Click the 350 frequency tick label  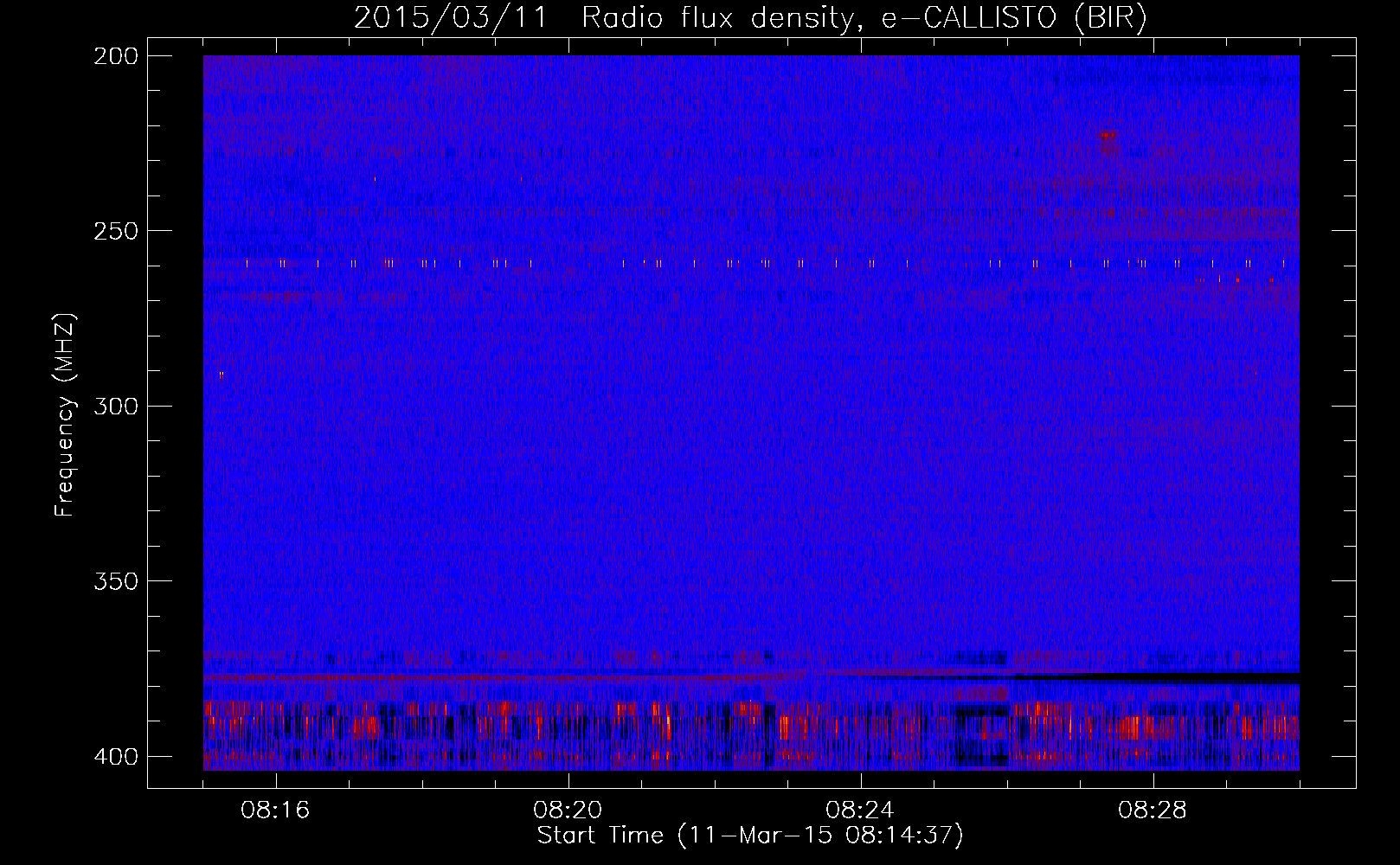pos(115,581)
